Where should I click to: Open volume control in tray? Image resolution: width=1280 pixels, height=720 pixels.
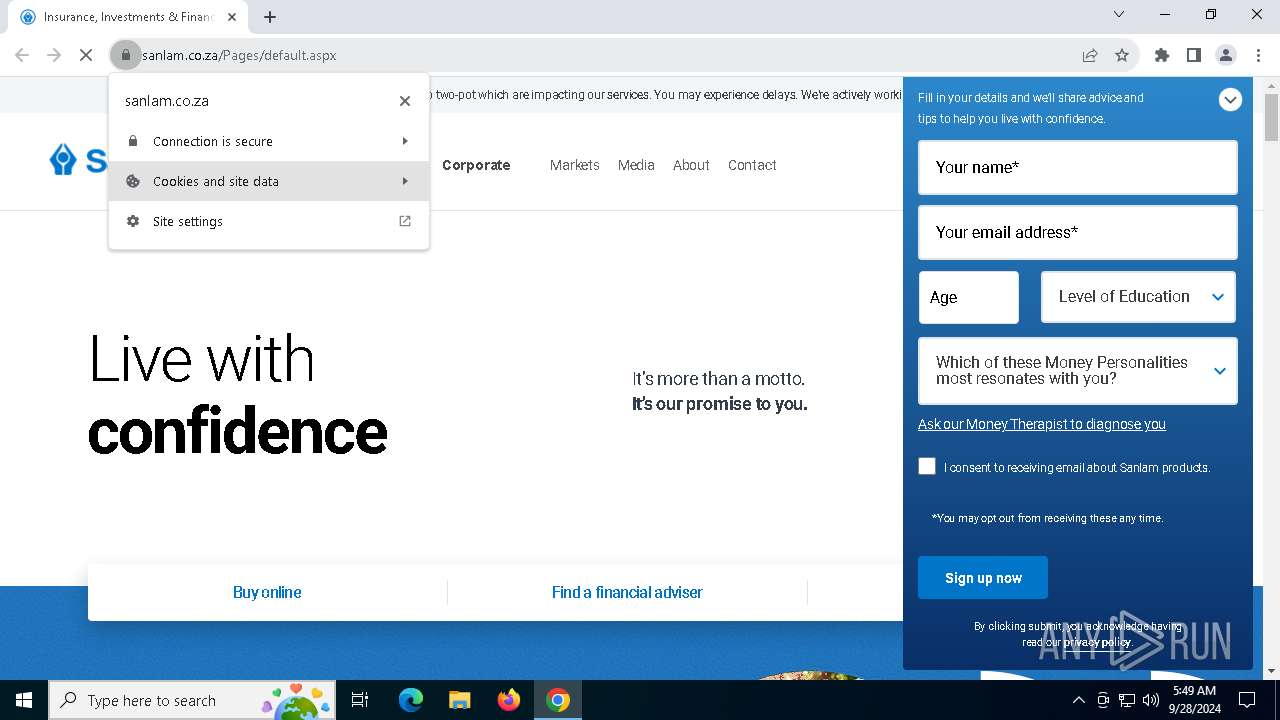click(1151, 700)
